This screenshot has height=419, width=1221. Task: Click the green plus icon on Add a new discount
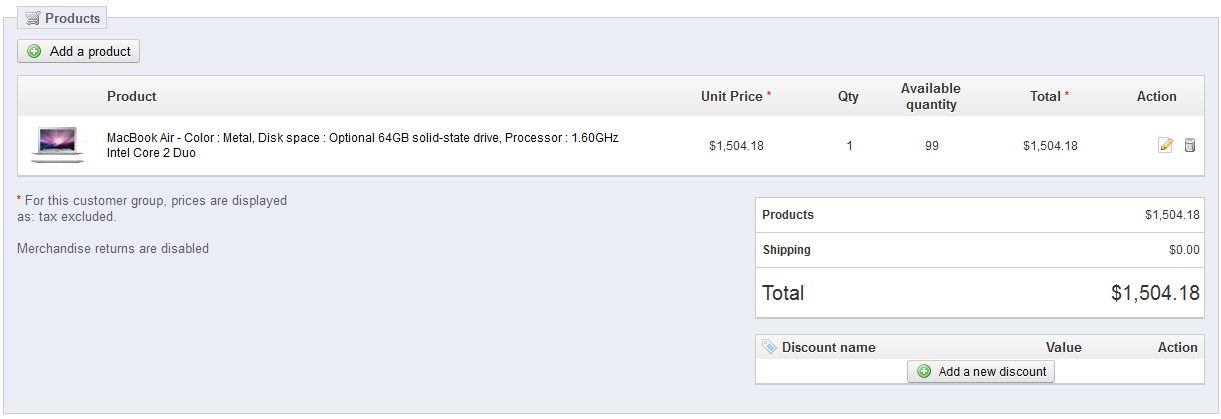pyautogui.click(x=924, y=372)
